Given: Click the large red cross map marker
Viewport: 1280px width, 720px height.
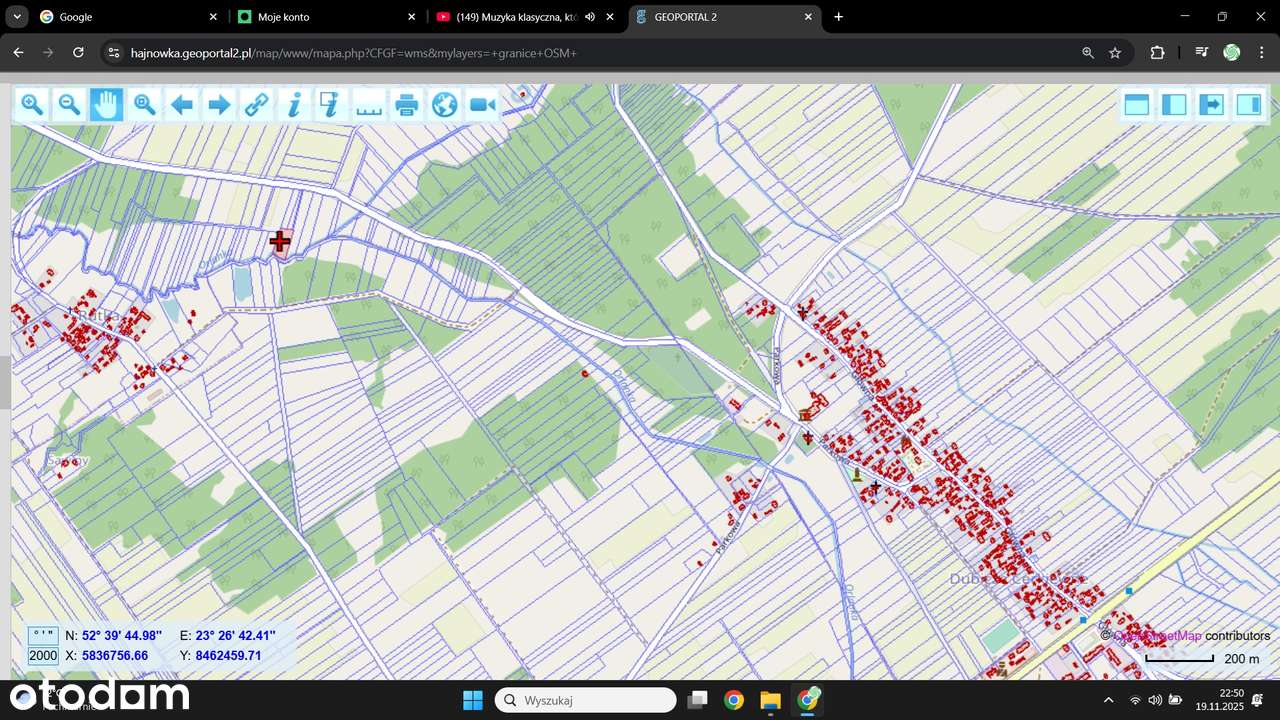Looking at the screenshot, I should point(280,241).
